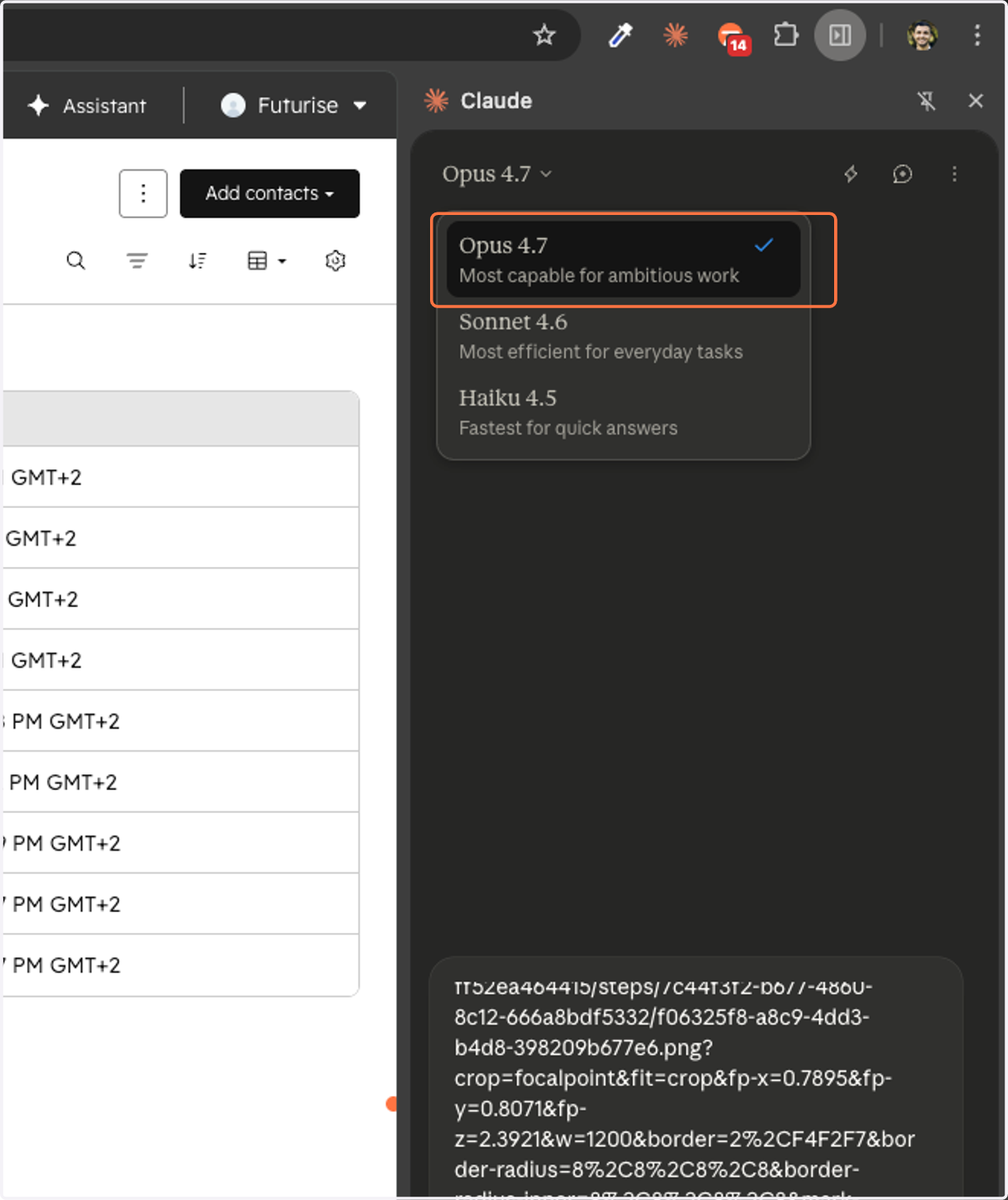
Task: Click the Claude logo in the panel header
Action: (x=436, y=101)
